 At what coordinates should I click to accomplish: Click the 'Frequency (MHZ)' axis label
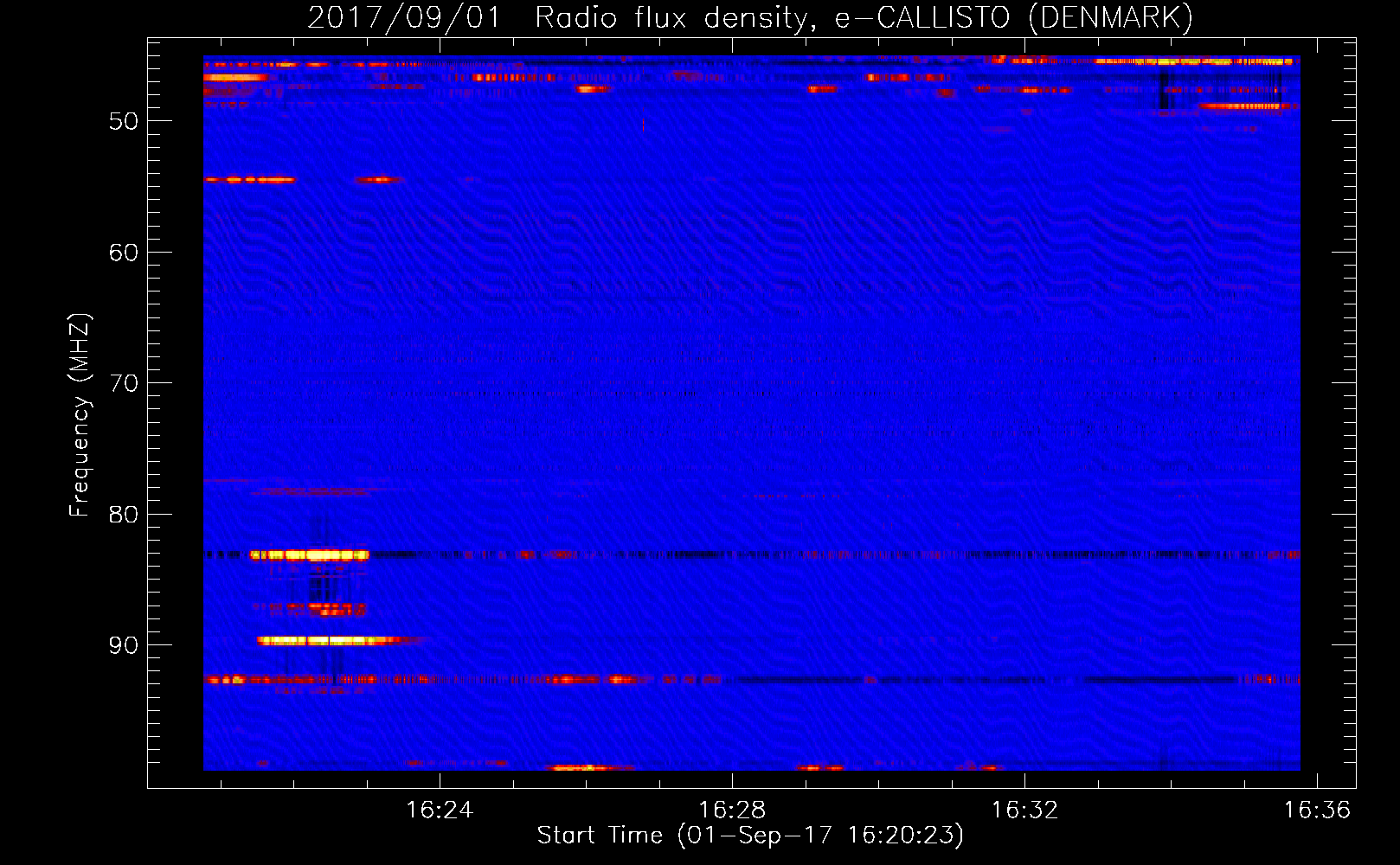(x=79, y=415)
